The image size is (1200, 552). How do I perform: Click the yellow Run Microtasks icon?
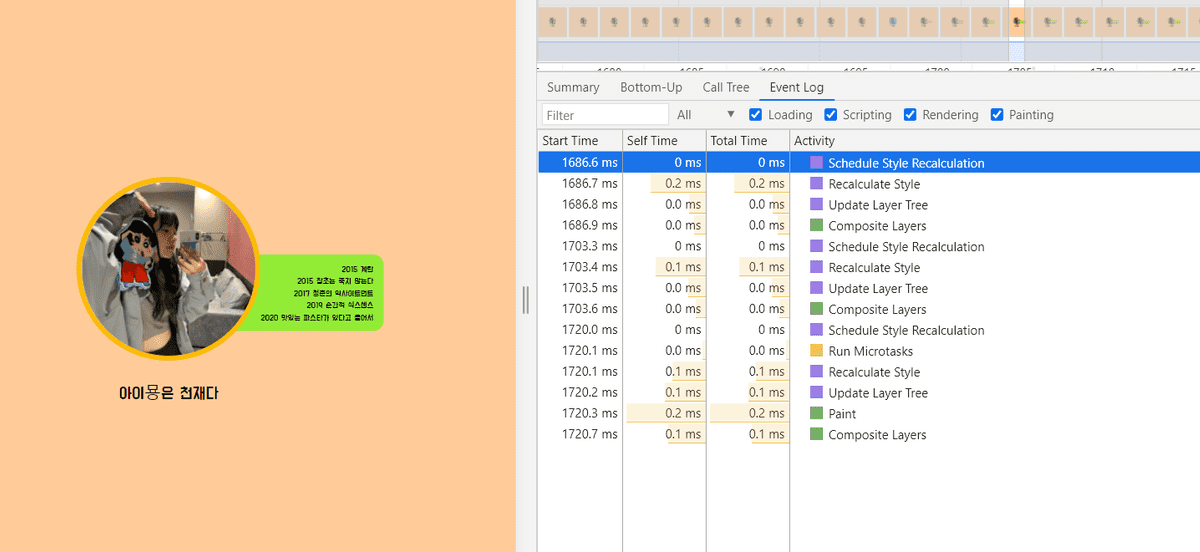pos(816,351)
